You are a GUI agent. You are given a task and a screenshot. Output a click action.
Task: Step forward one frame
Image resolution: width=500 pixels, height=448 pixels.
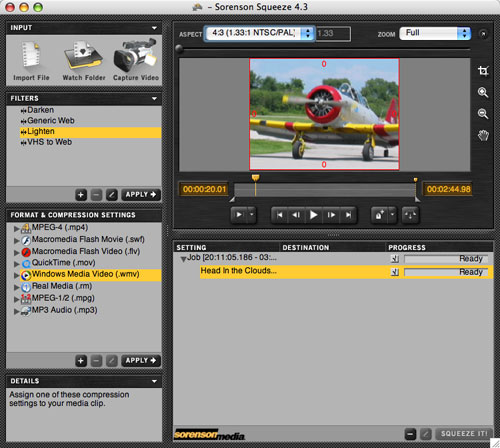click(331, 215)
